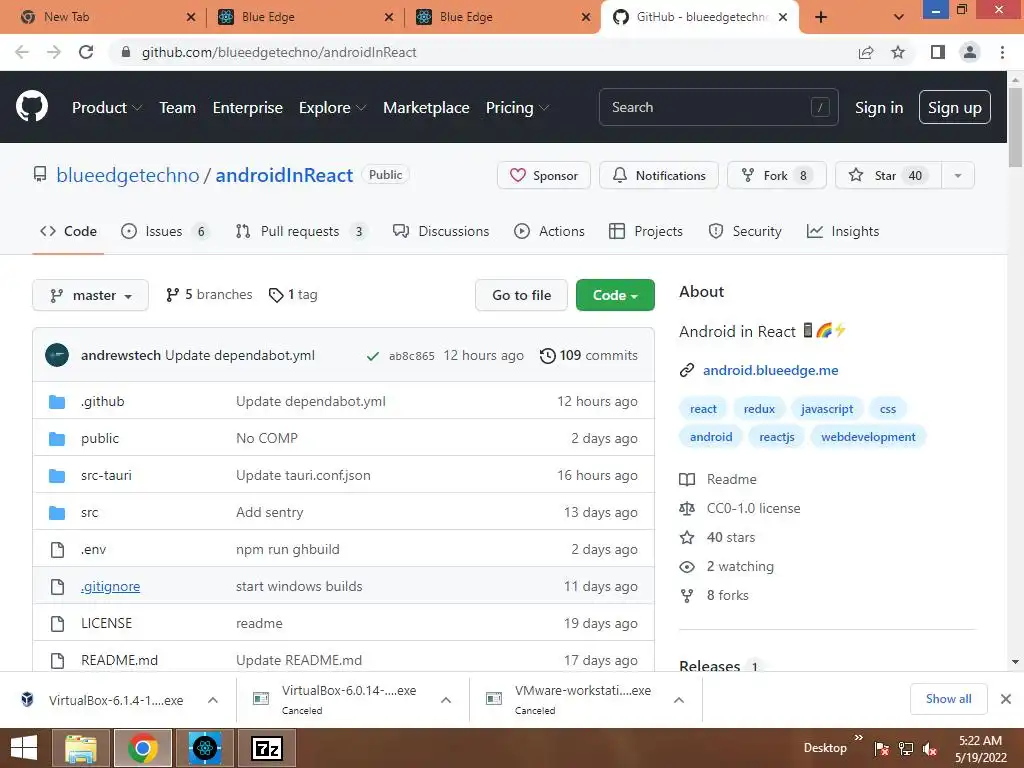The height and width of the screenshot is (768, 1024).
Task: Click network tray icon
Action: [x=906, y=749]
